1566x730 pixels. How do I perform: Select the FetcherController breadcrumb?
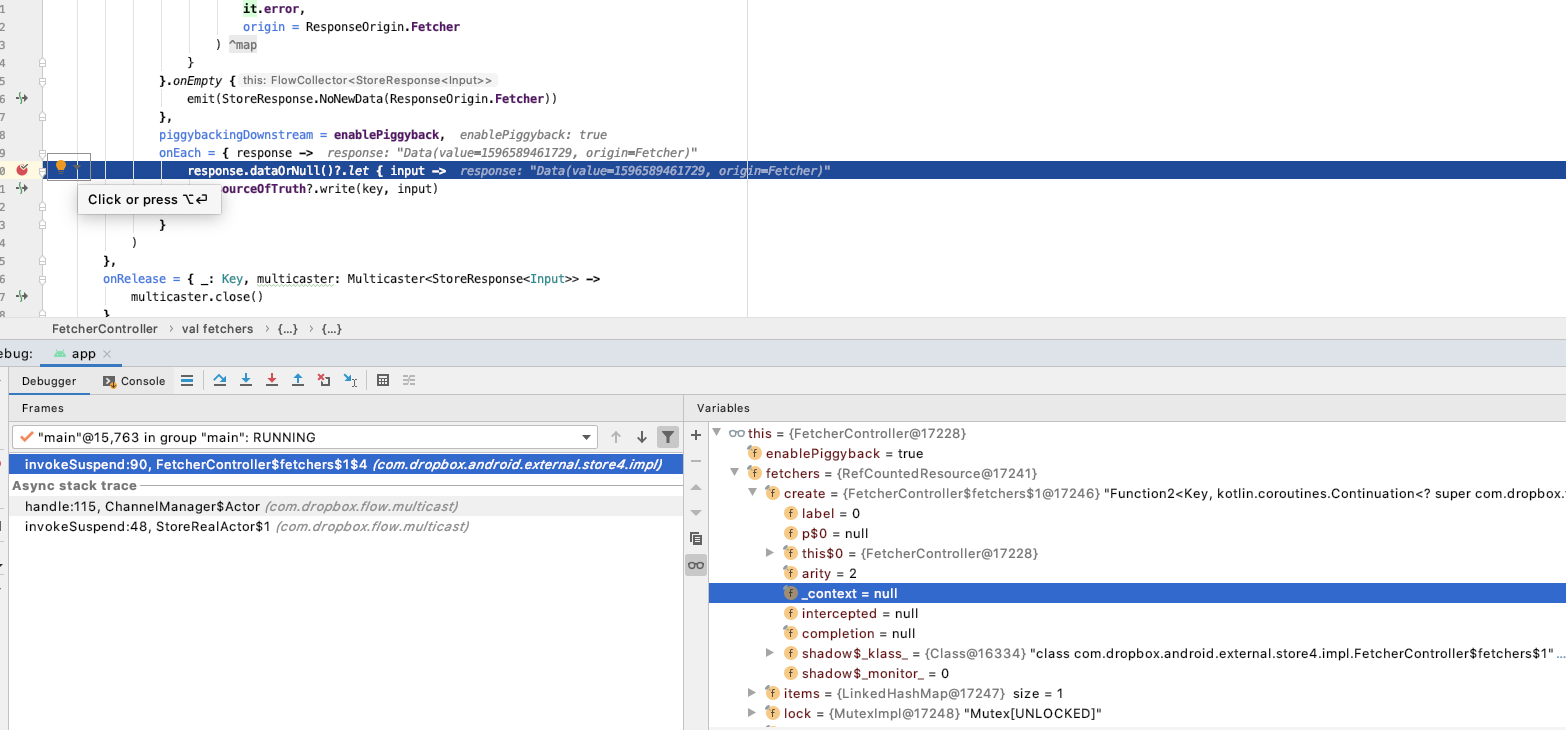pos(105,329)
